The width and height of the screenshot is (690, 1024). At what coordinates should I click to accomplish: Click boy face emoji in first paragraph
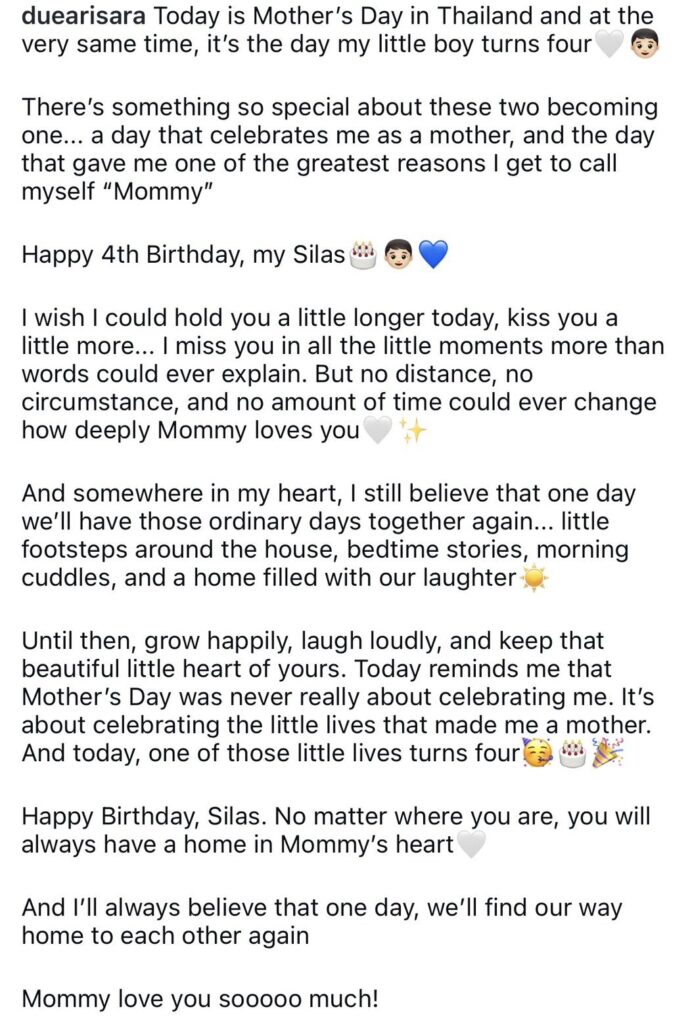(645, 44)
